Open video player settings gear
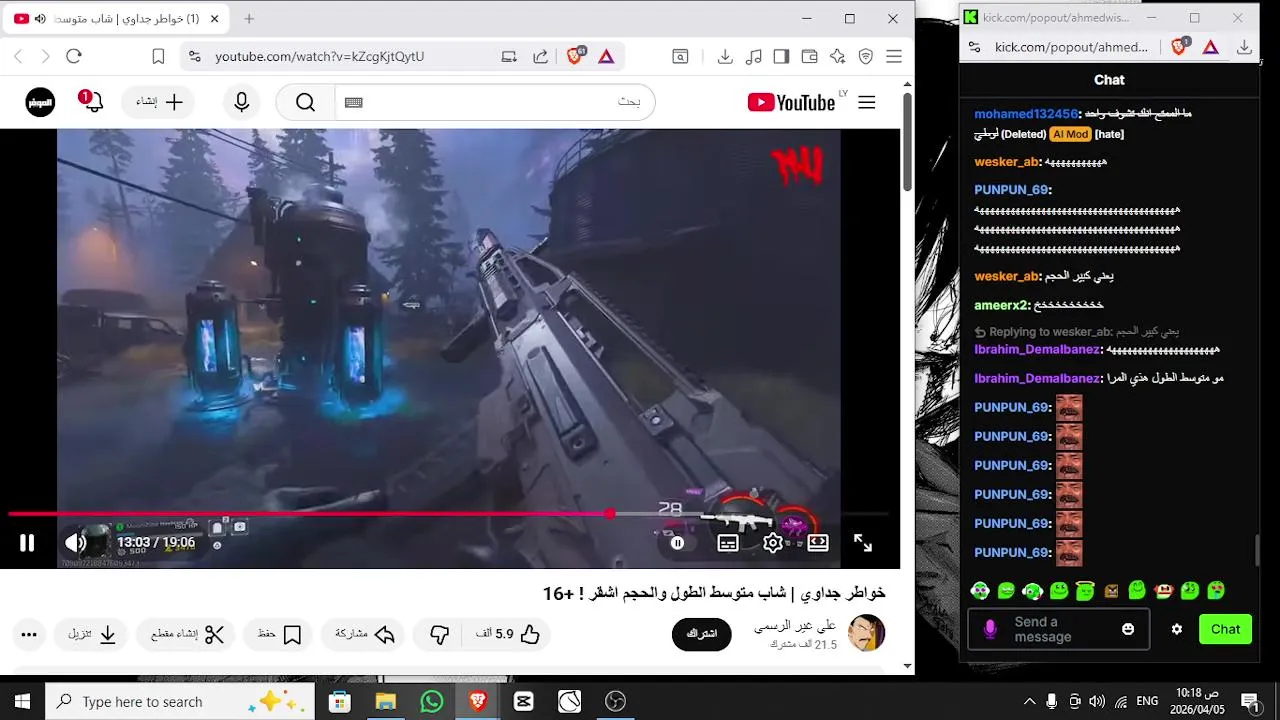This screenshot has width=1280, height=720. coord(773,543)
